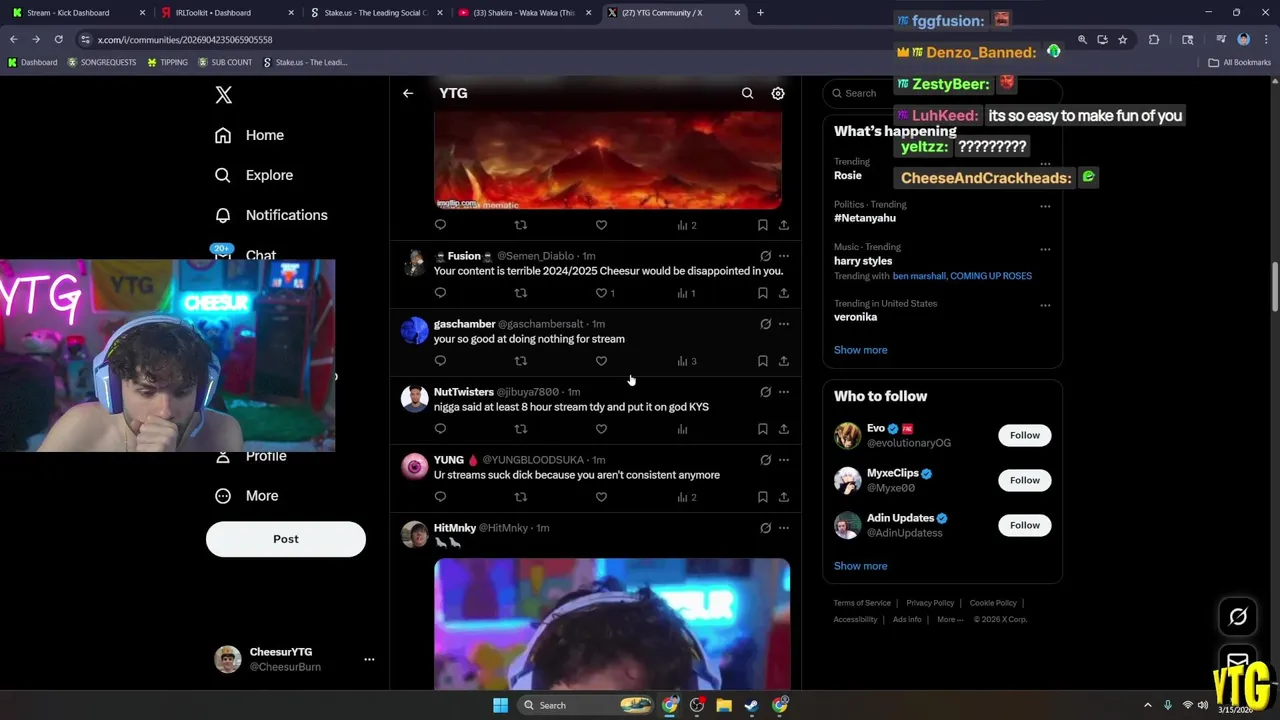The height and width of the screenshot is (720, 1280).
Task: Reply to YUNG's post
Action: [x=440, y=497]
